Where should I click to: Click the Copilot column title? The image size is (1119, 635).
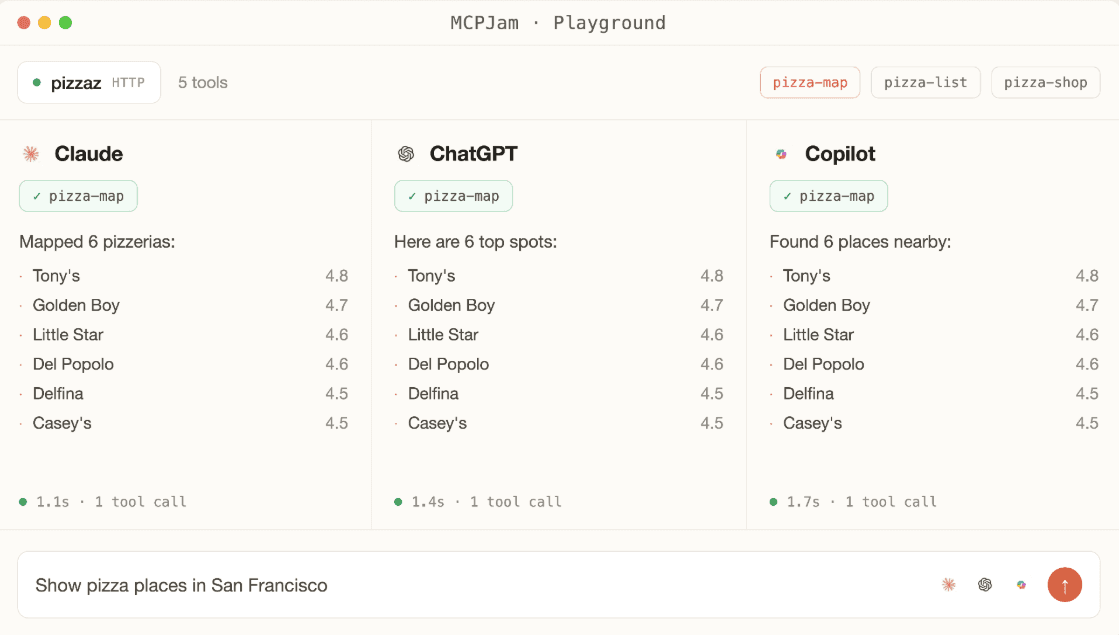[x=840, y=154]
